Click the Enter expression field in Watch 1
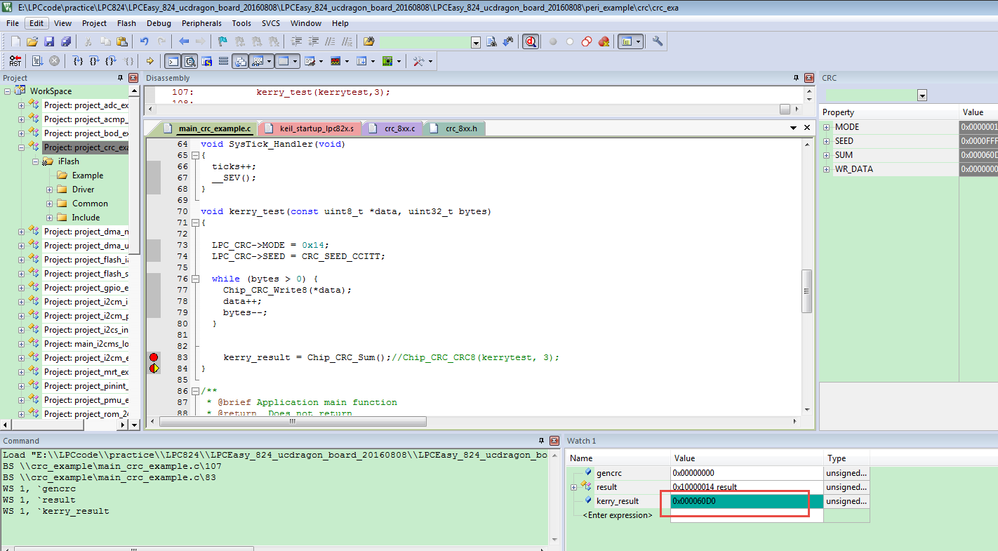This screenshot has width=998, height=551. (x=617, y=515)
